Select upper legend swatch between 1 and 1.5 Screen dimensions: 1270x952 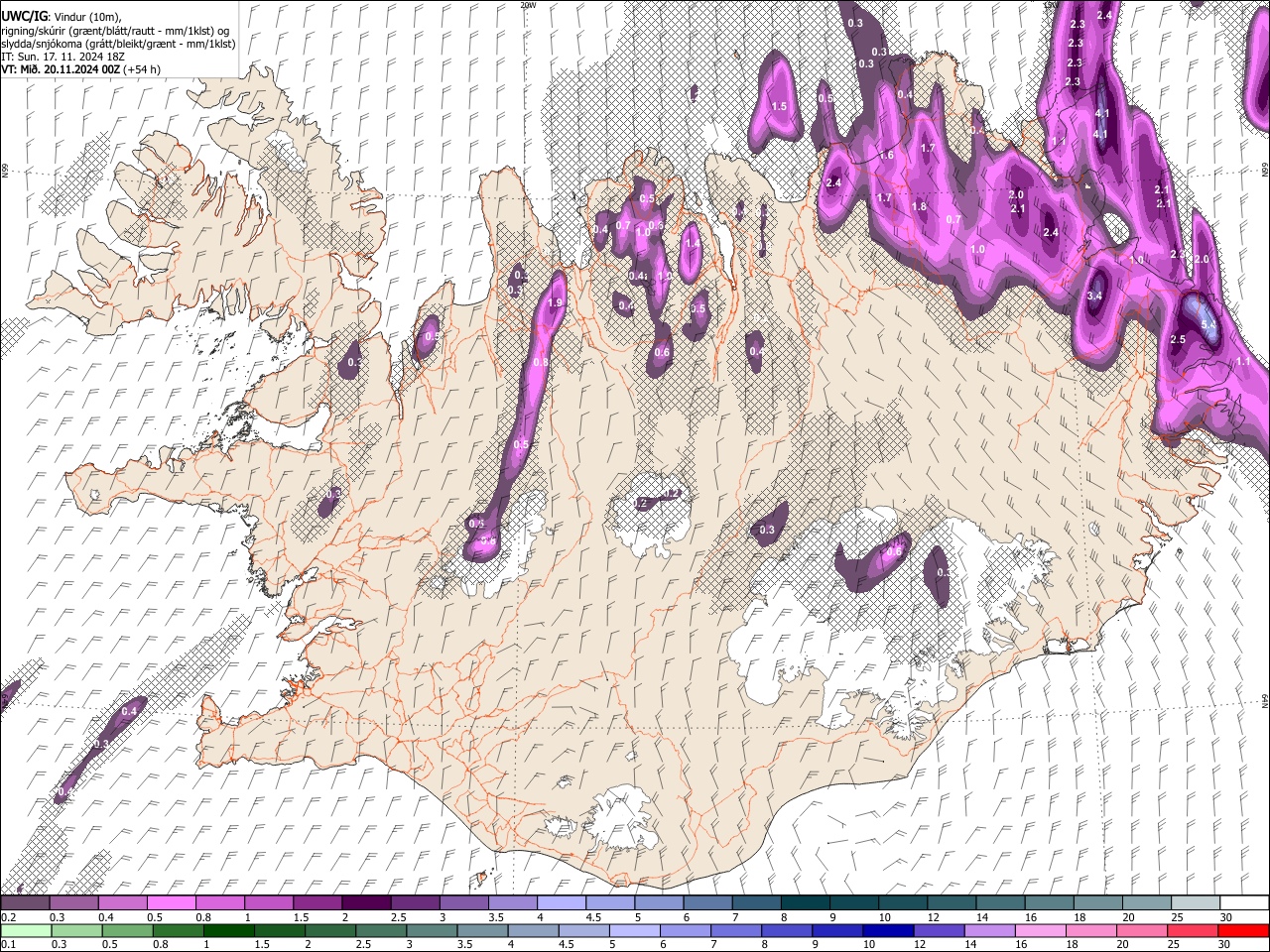click(269, 902)
